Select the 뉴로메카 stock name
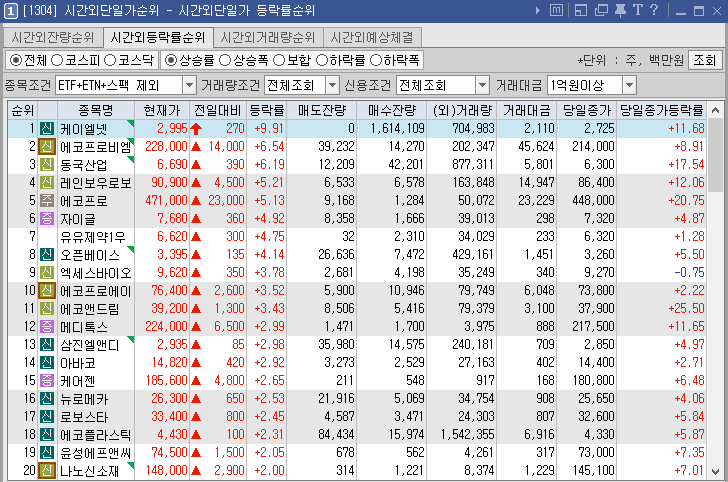Image resolution: width=728 pixels, height=482 pixels. [84, 399]
